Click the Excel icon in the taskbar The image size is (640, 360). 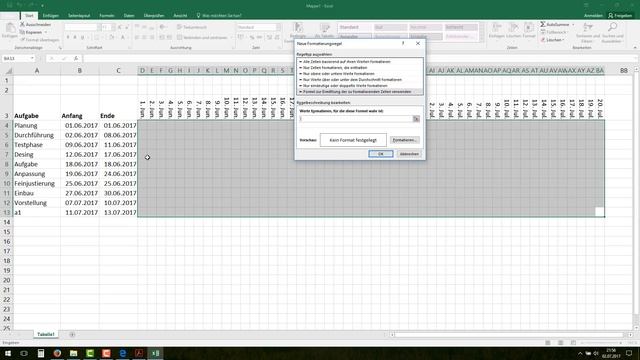(155, 353)
